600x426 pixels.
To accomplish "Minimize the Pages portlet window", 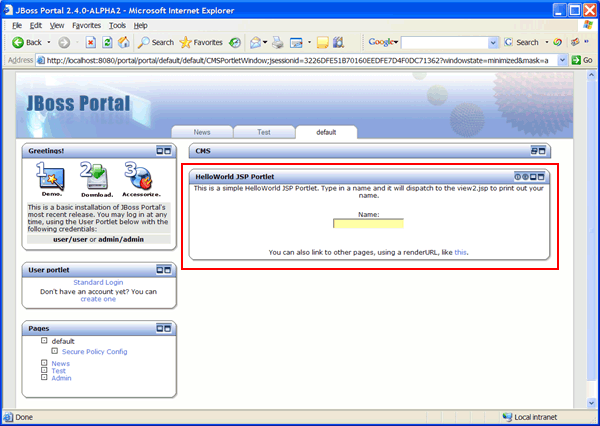I will pyautogui.click(x=160, y=328).
